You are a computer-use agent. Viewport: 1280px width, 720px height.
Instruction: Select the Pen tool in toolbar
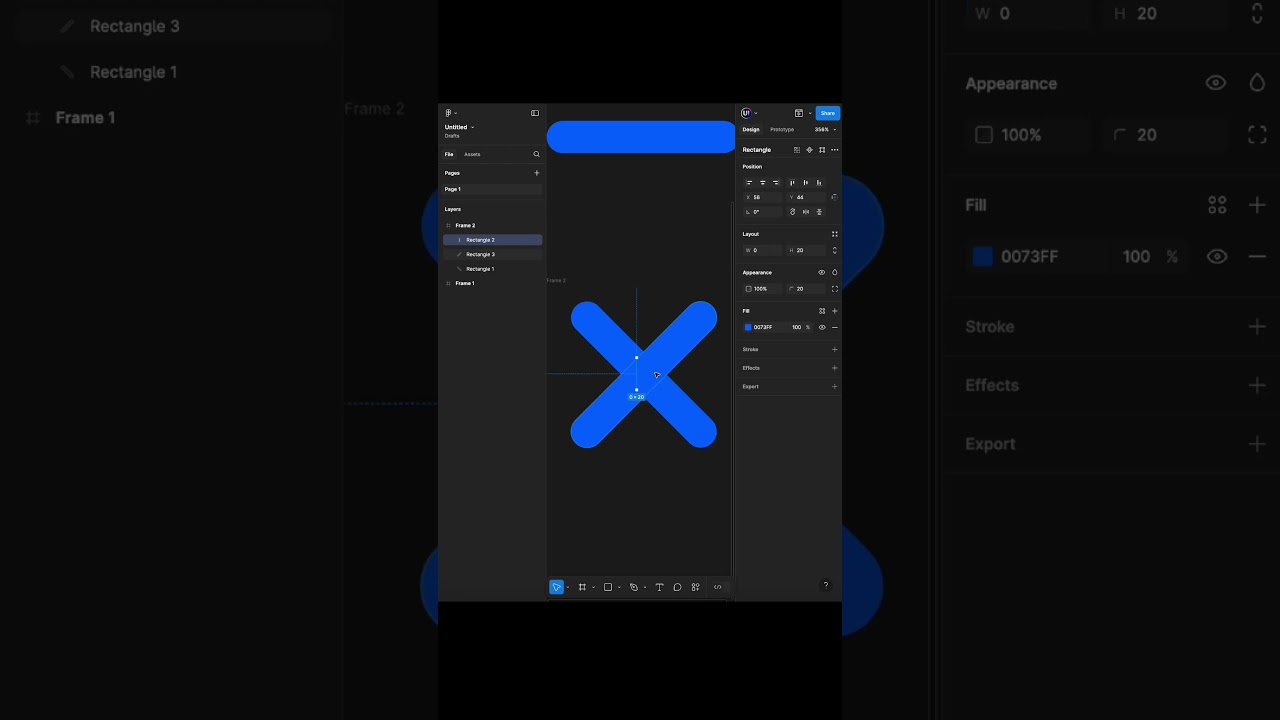[x=633, y=587]
